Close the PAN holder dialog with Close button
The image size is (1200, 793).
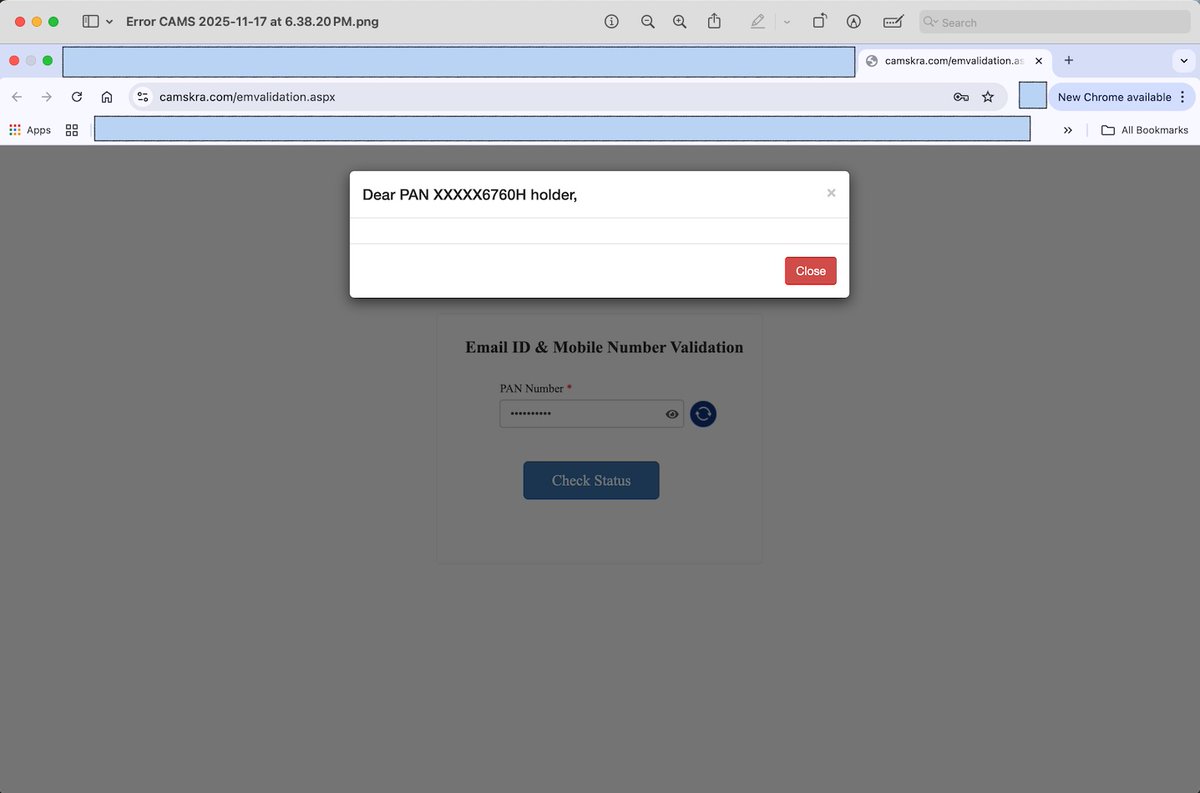click(x=810, y=270)
